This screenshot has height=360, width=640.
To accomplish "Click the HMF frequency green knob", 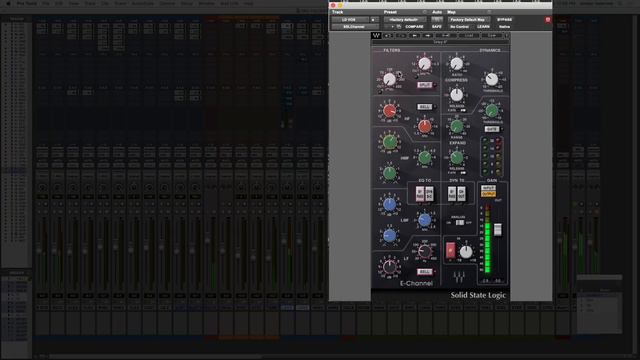I will (x=424, y=157).
